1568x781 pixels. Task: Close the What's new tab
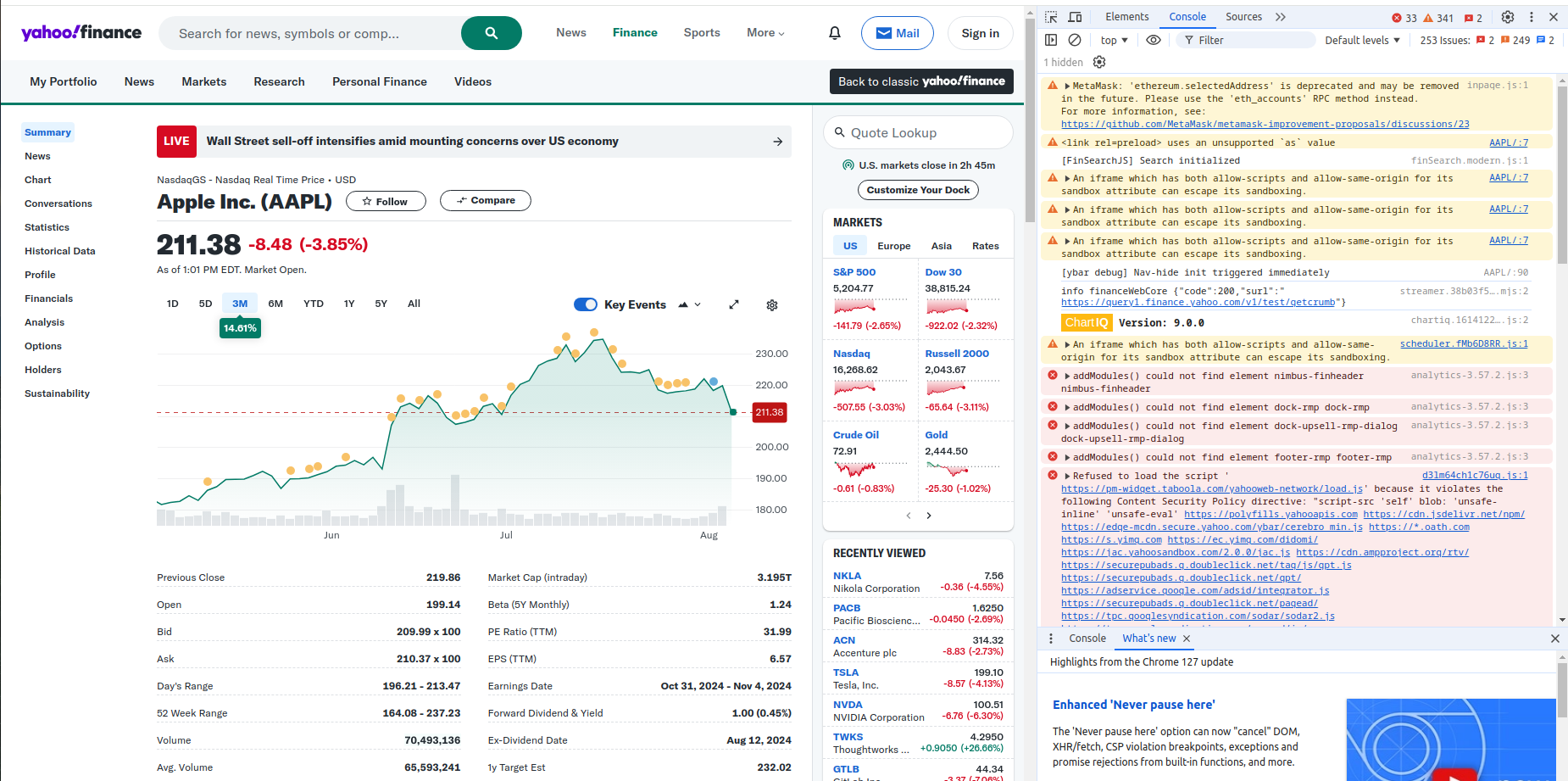pos(1187,639)
